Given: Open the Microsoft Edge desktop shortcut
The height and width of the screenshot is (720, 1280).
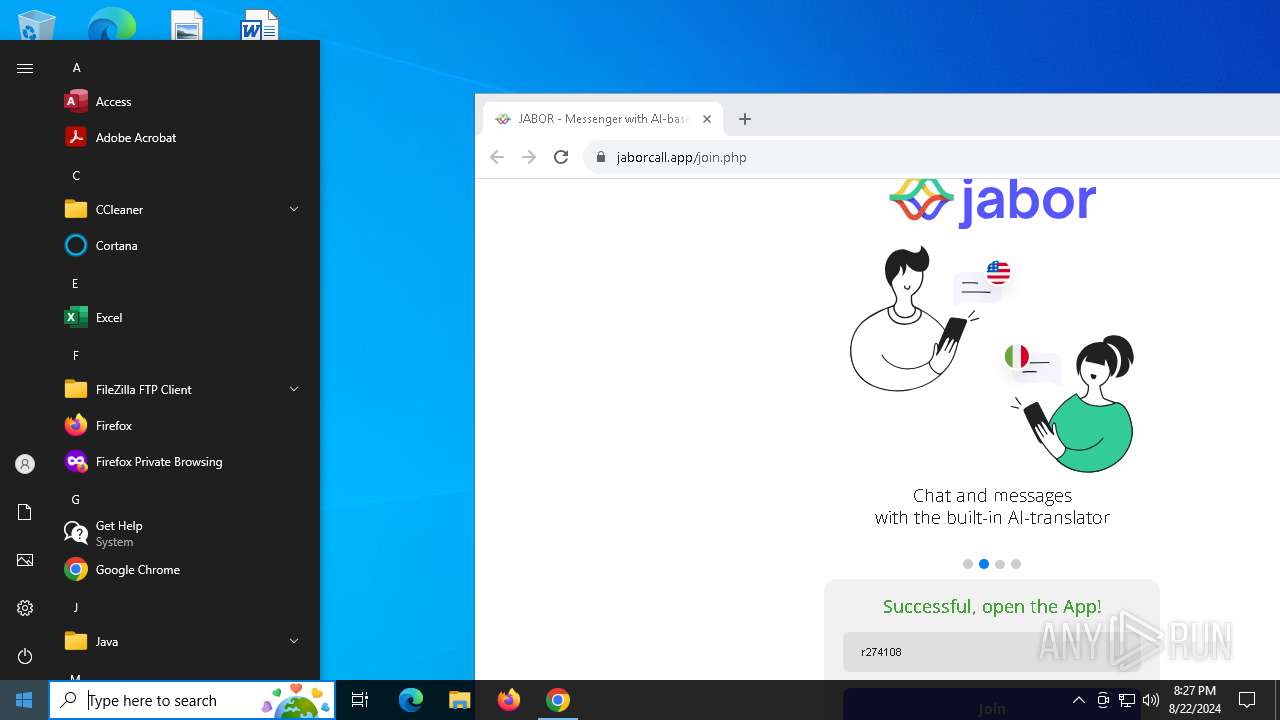Looking at the screenshot, I should click(x=111, y=25).
